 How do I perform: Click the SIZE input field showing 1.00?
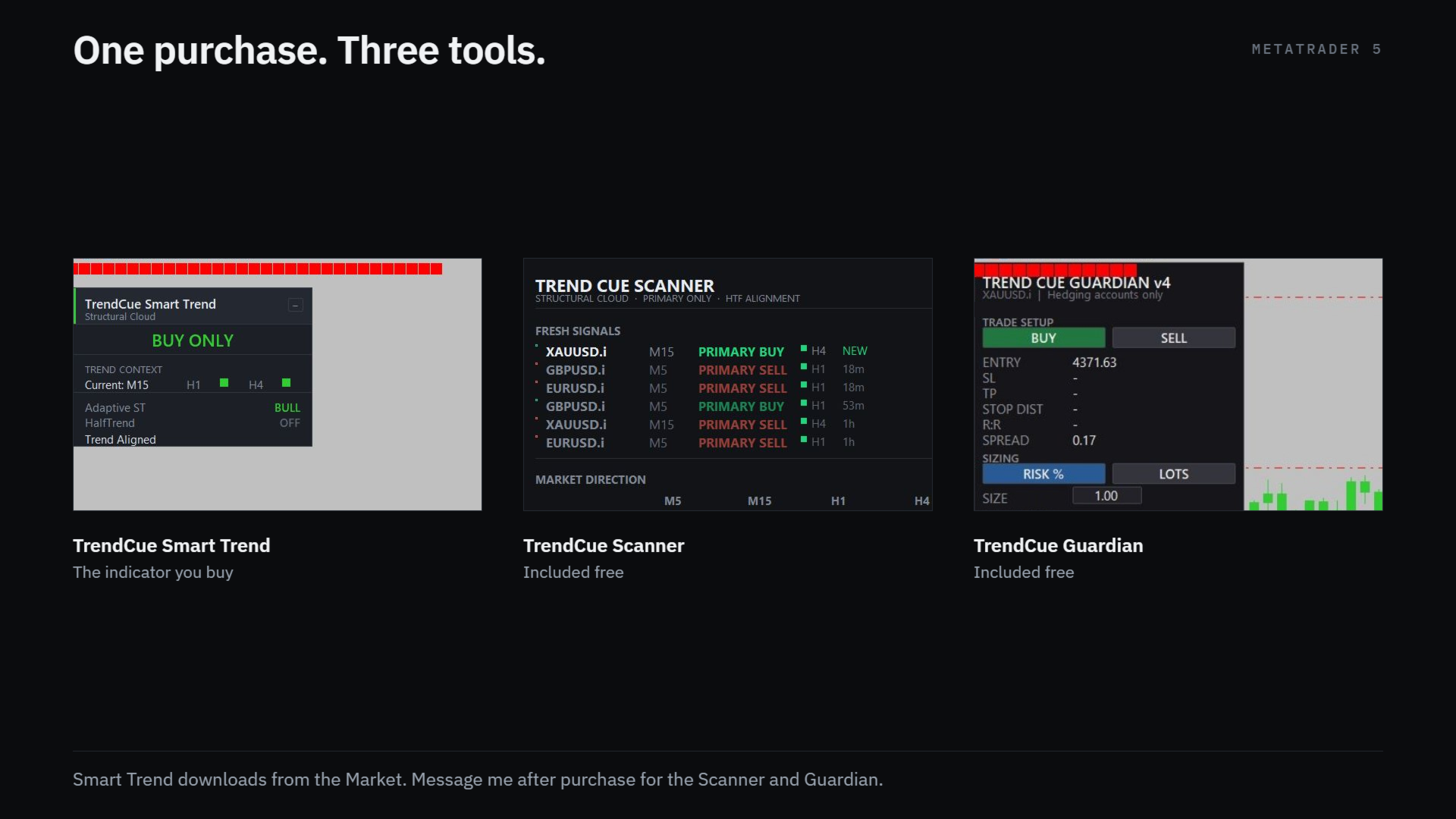[x=1106, y=496]
